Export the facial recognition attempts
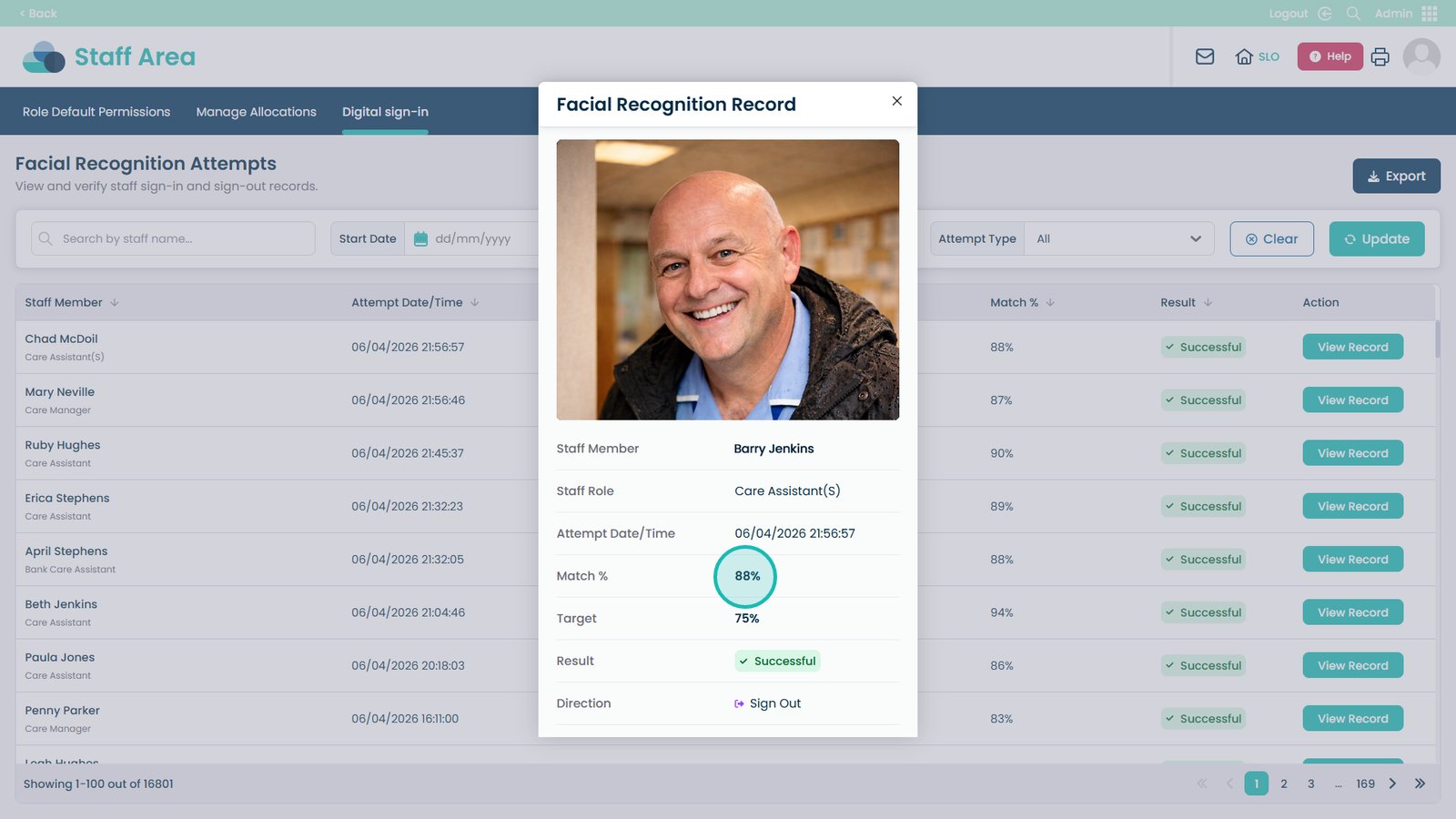1456x819 pixels. [x=1396, y=177]
